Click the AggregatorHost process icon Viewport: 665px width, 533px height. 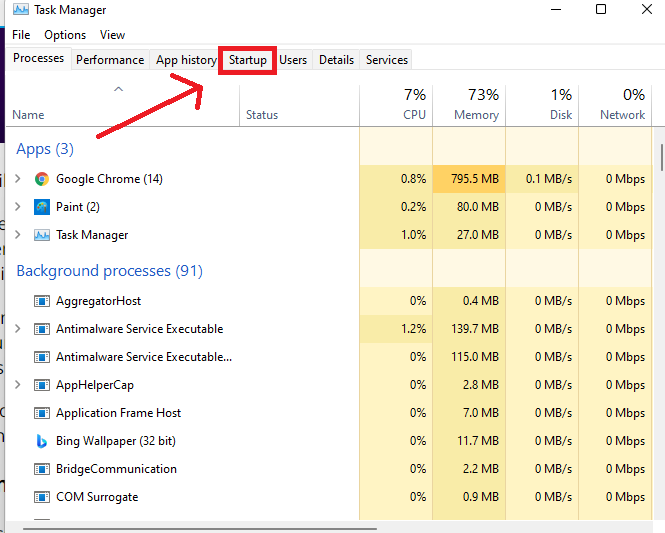click(41, 301)
